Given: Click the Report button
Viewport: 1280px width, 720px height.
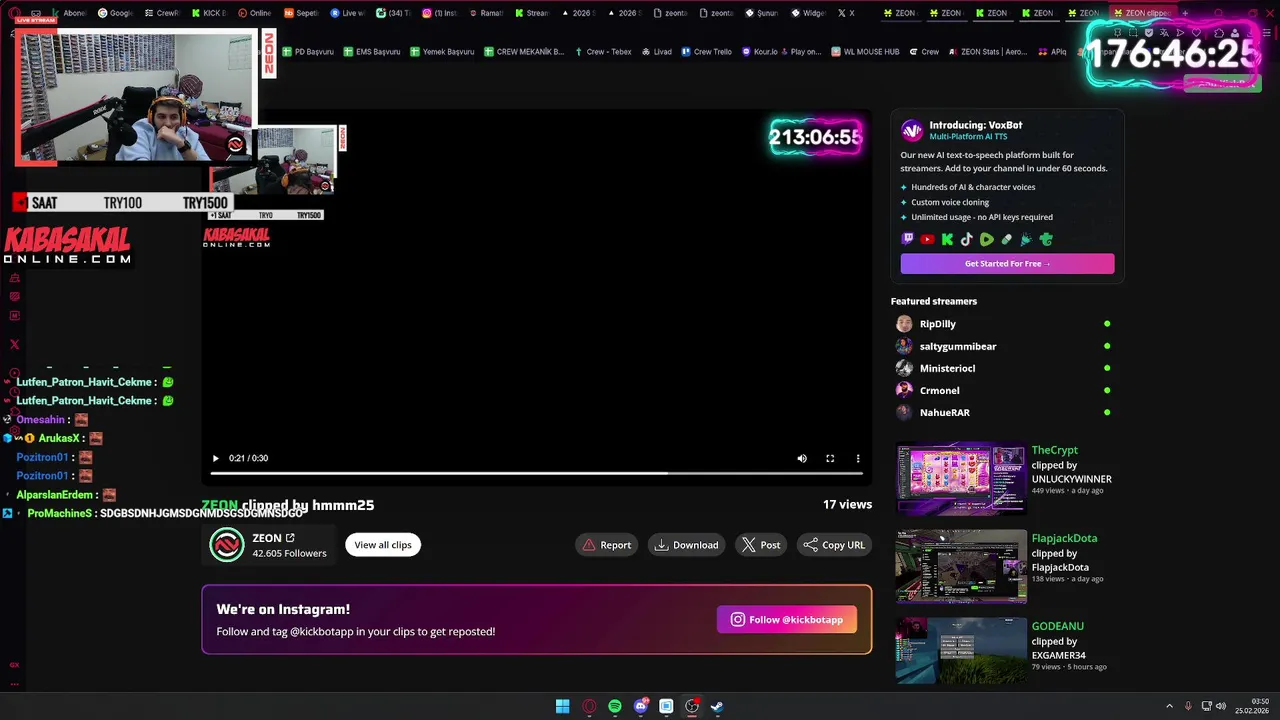Looking at the screenshot, I should coord(606,545).
